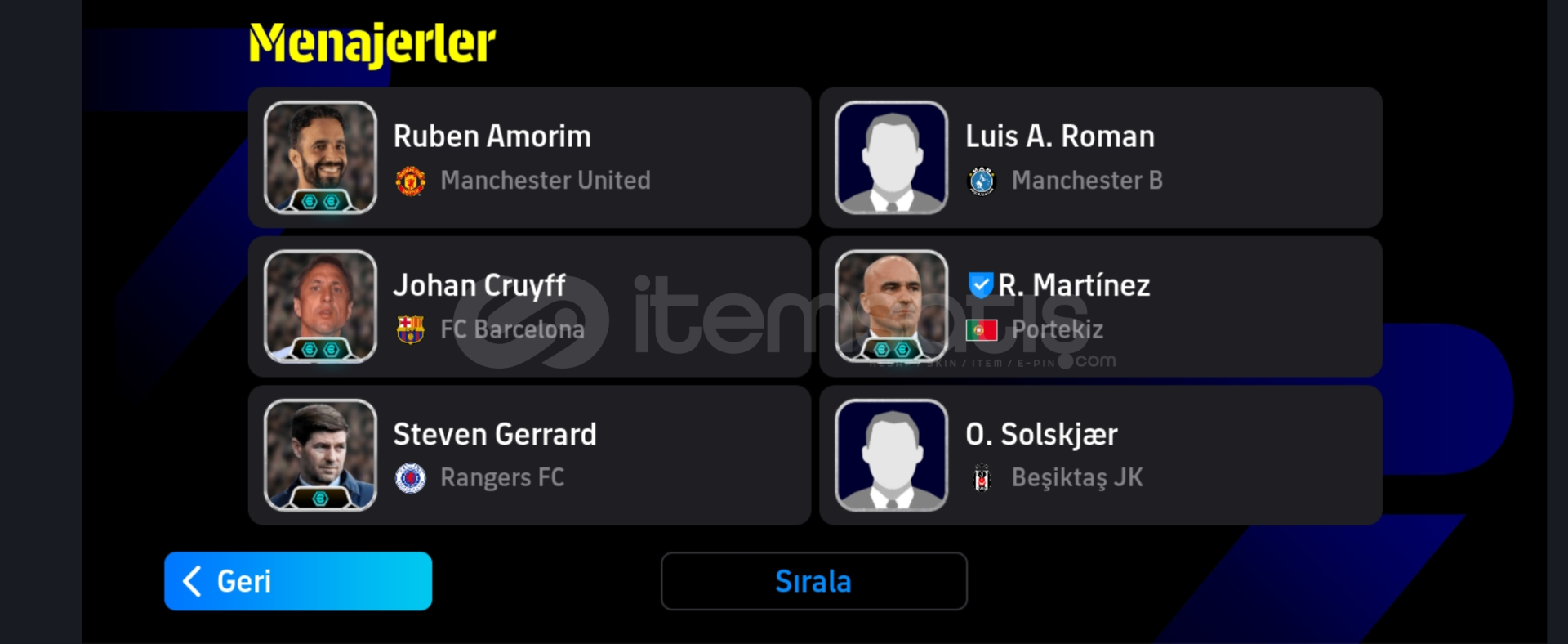Click the Rangers FC club crest
The width and height of the screenshot is (1568, 644).
410,478
